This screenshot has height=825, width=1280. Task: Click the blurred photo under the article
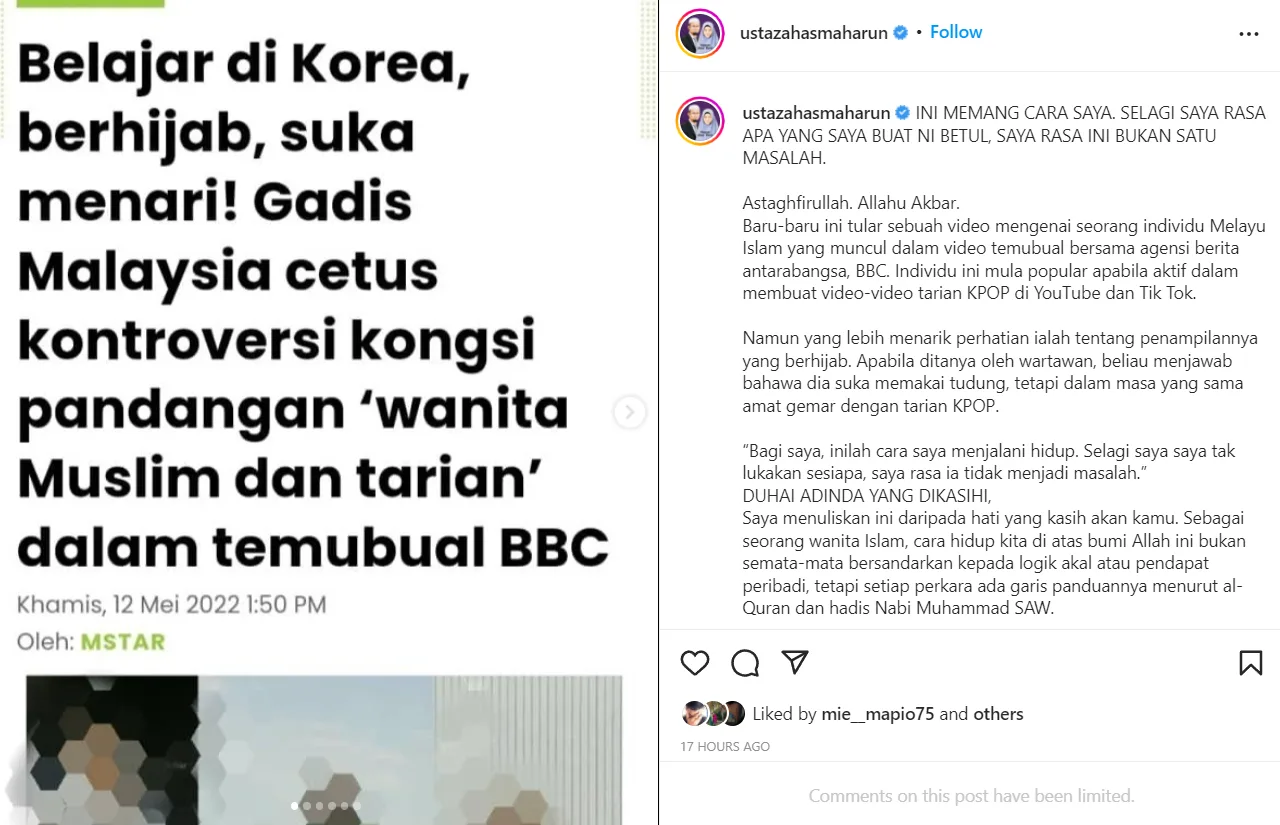click(x=323, y=750)
